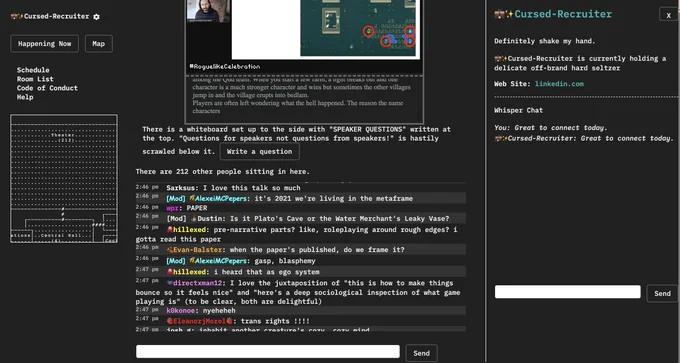Open the Map button
680x363 pixels.
pos(98,44)
